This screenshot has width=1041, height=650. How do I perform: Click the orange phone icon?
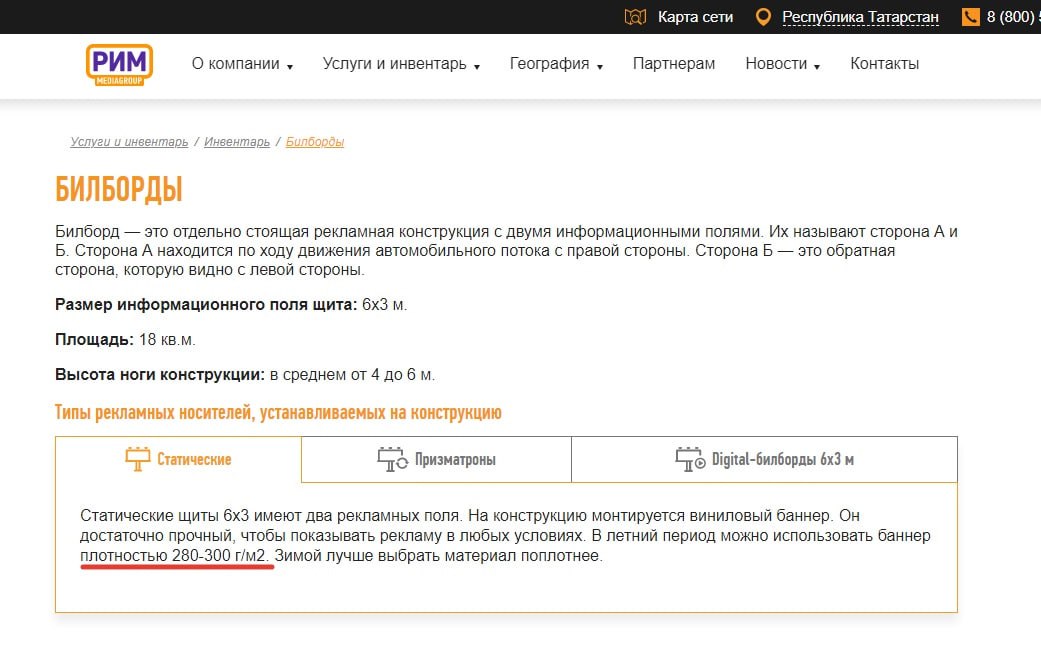pyautogui.click(x=971, y=17)
